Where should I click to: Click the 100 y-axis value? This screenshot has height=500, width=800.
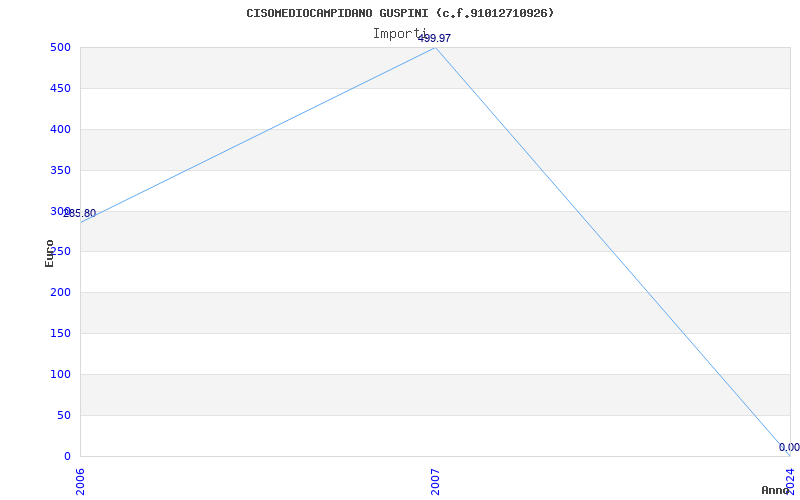tap(60, 374)
